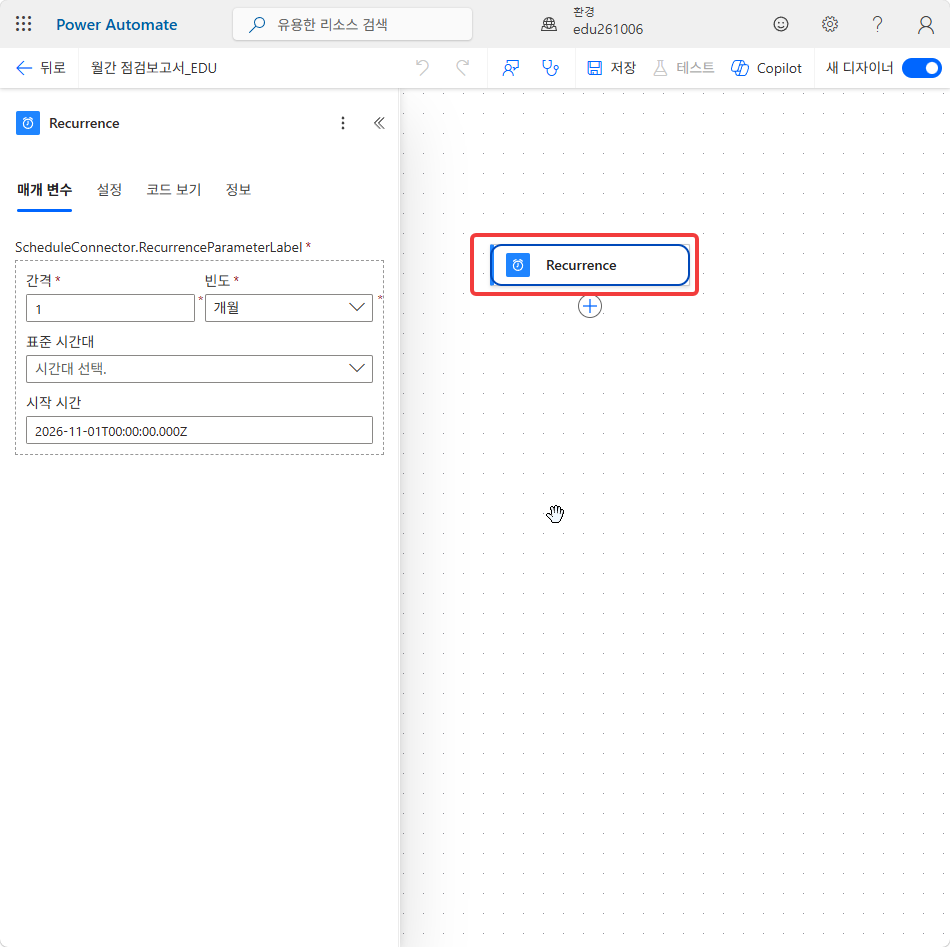This screenshot has width=950, height=947.
Task: Open the help question mark
Action: (877, 24)
